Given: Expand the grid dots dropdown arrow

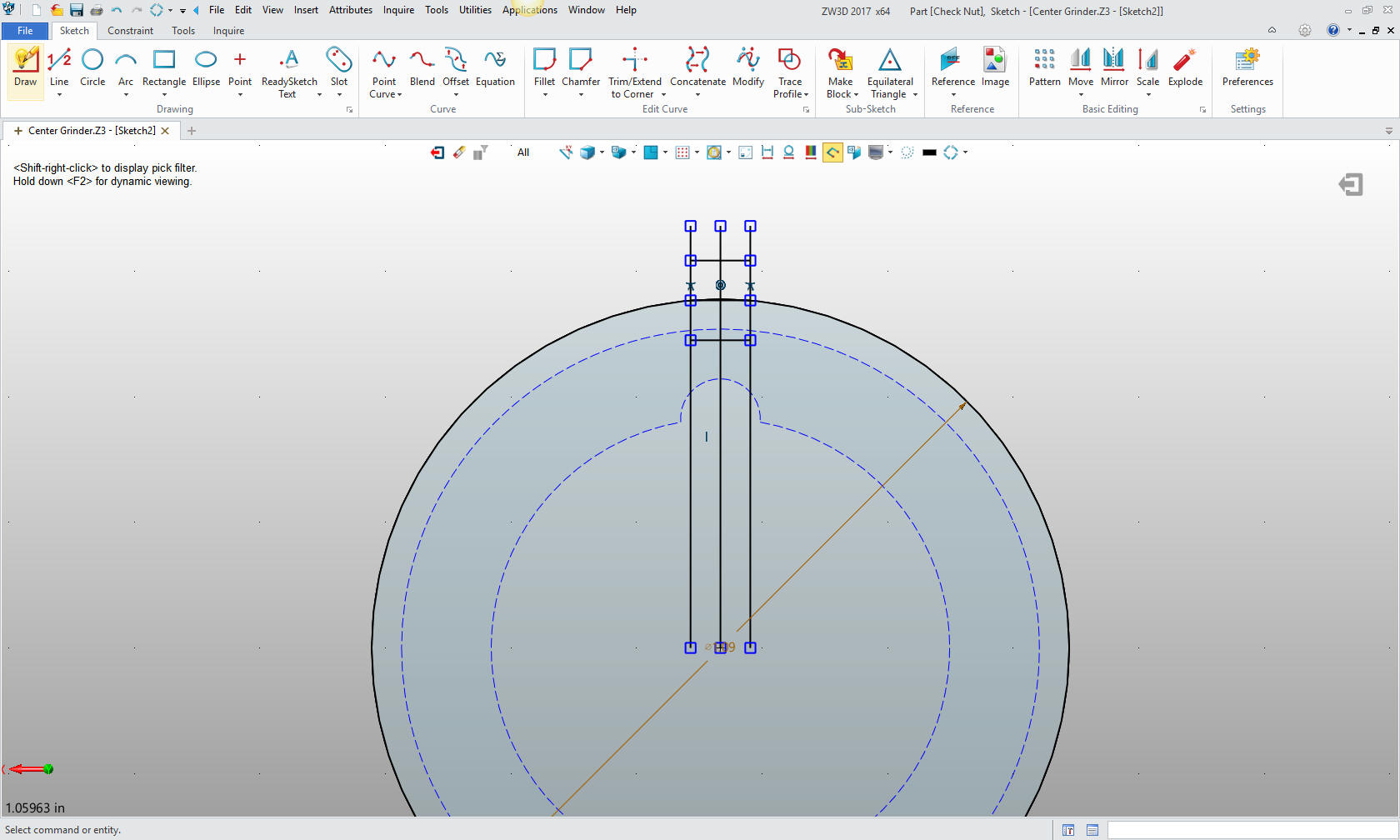Looking at the screenshot, I should [697, 152].
